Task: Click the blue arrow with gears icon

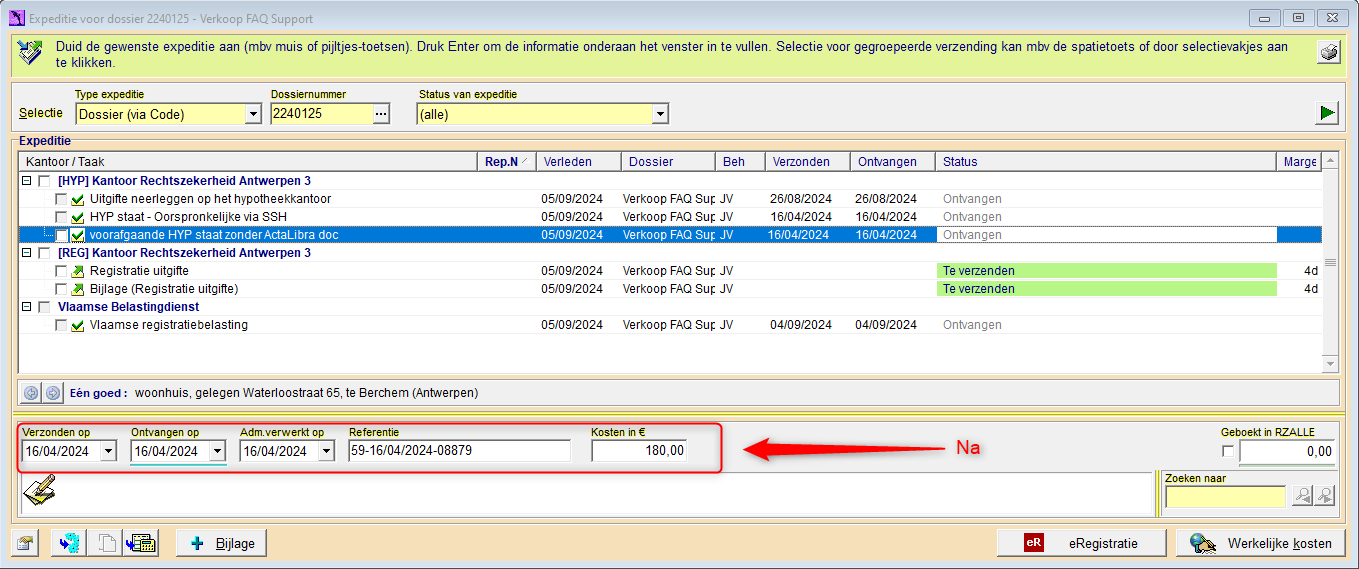Action: [x=68, y=543]
